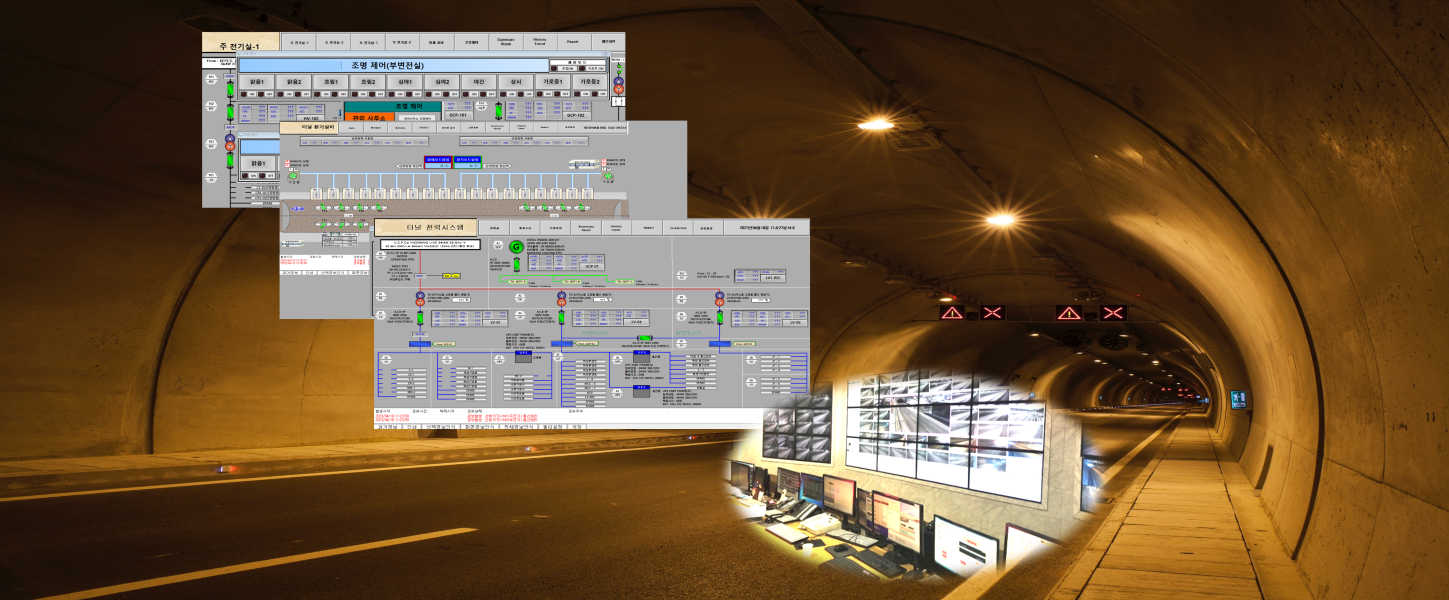
Task: Click the green breaker beside LV-06
Action: tap(718, 318)
